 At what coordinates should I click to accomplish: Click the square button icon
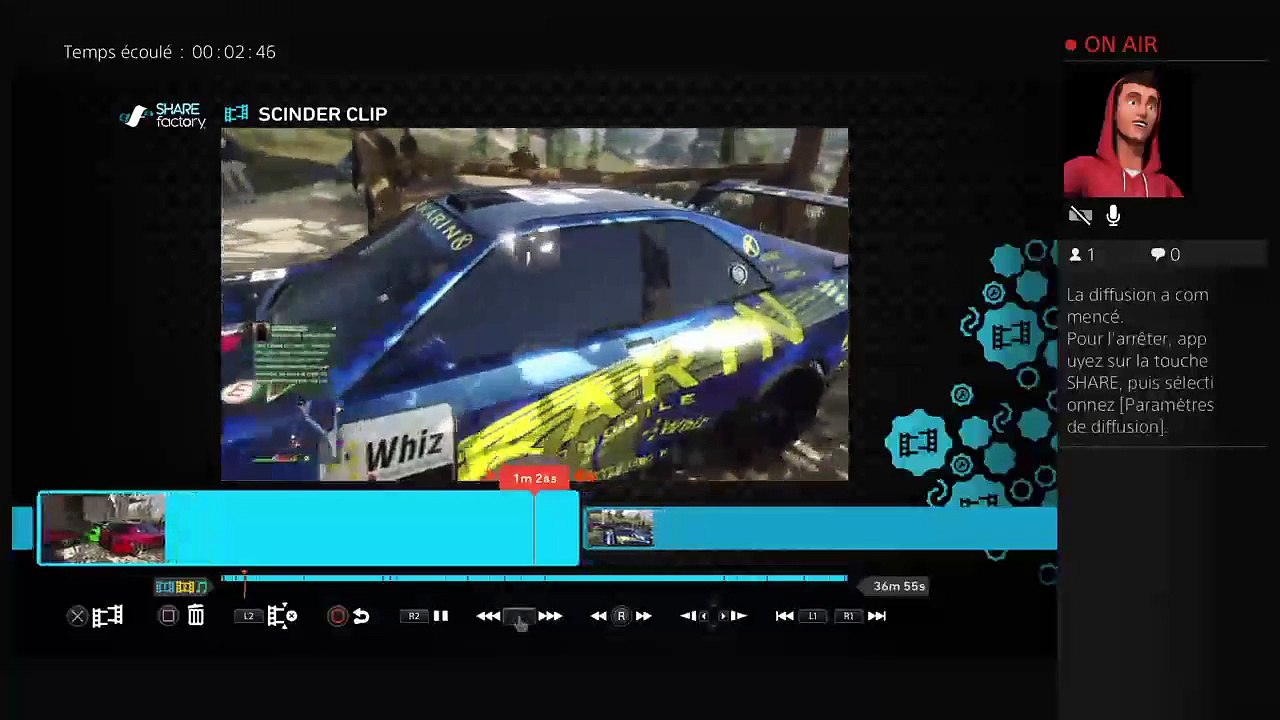click(169, 616)
